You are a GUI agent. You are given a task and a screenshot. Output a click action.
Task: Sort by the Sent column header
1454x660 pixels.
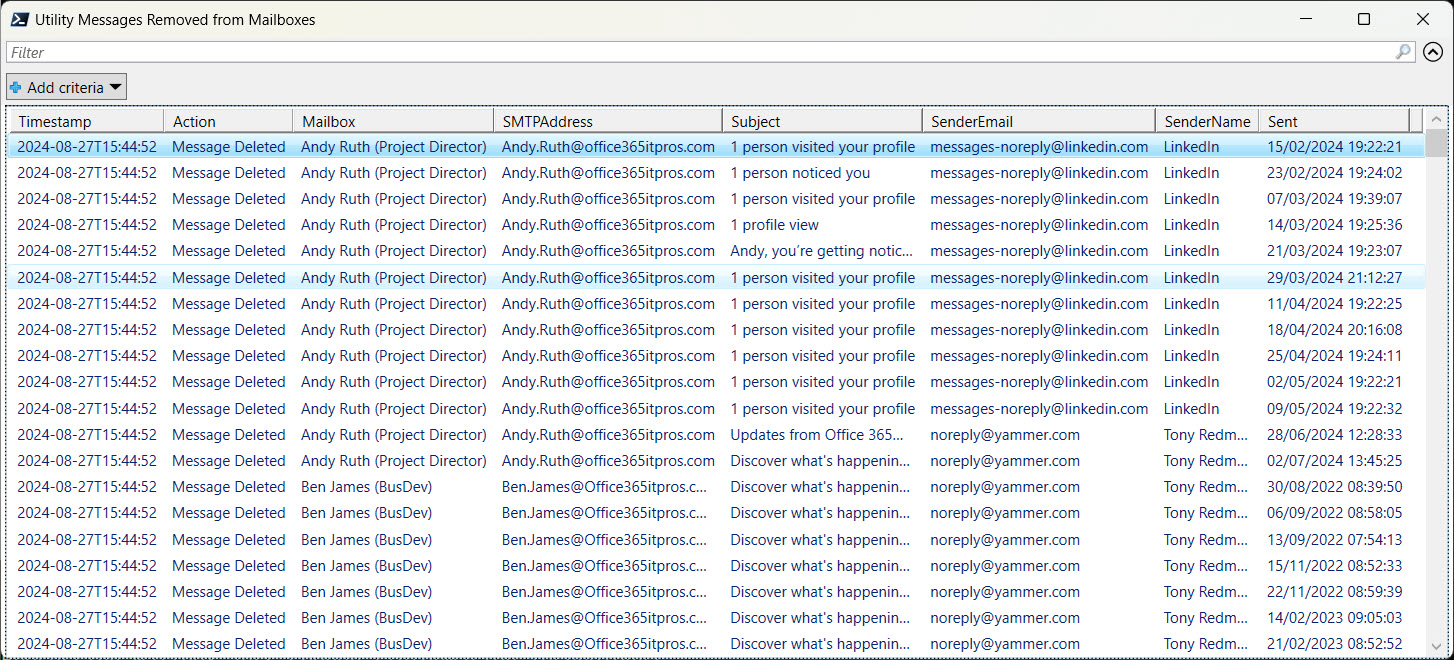[x=1330, y=120]
